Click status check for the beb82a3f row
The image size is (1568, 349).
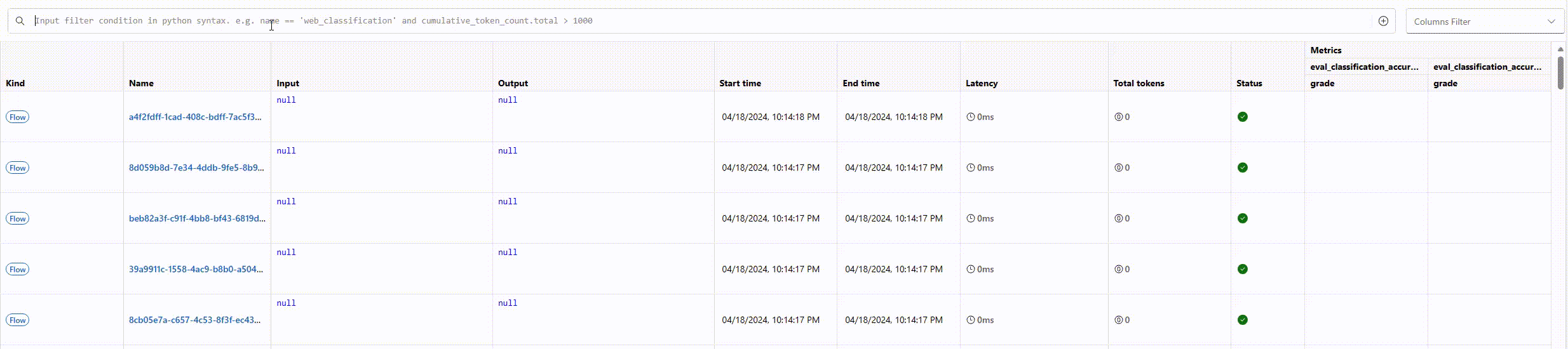(1243, 218)
